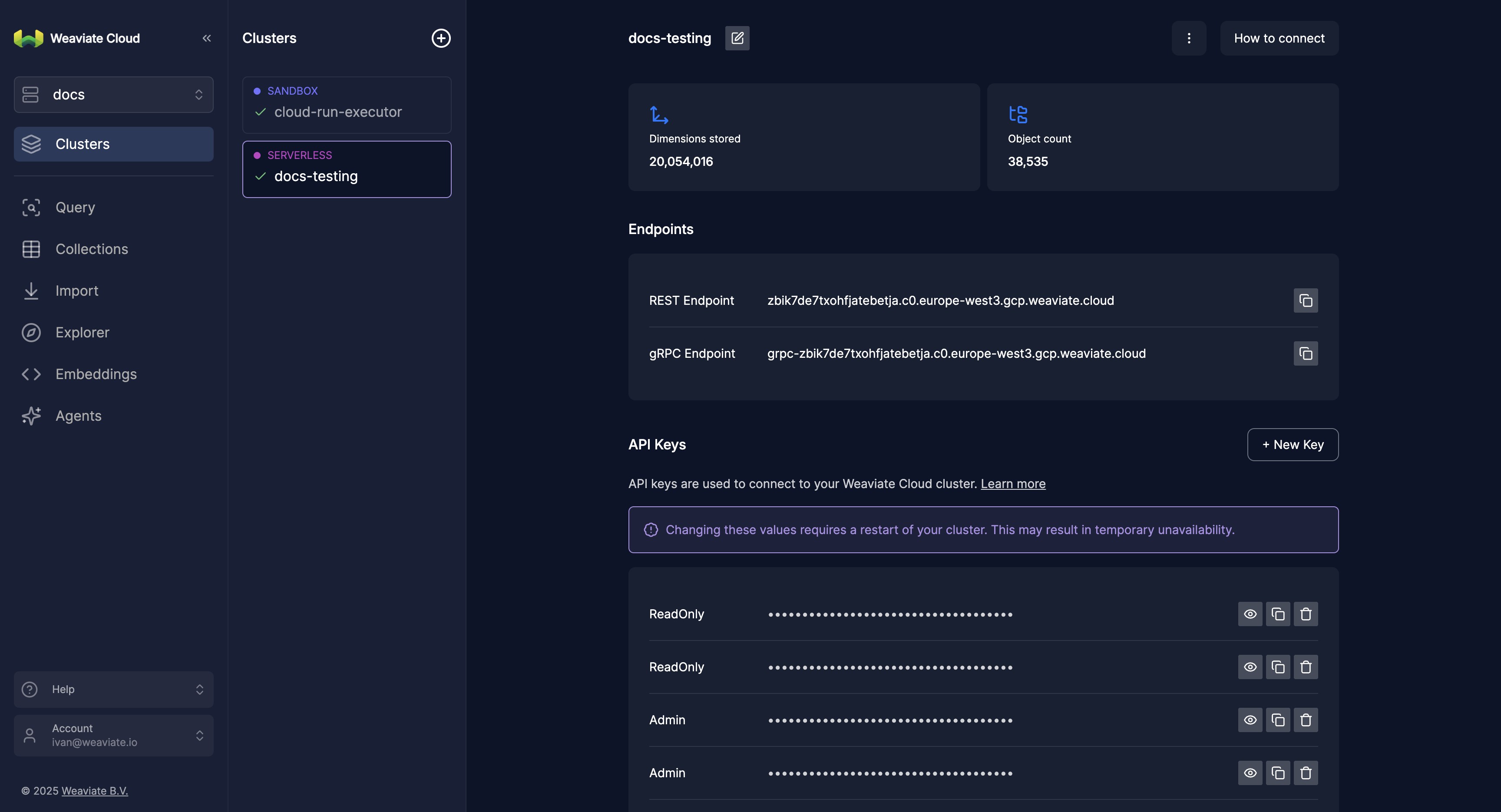Go to the Collections page
This screenshot has height=812, width=1501.
pos(92,249)
